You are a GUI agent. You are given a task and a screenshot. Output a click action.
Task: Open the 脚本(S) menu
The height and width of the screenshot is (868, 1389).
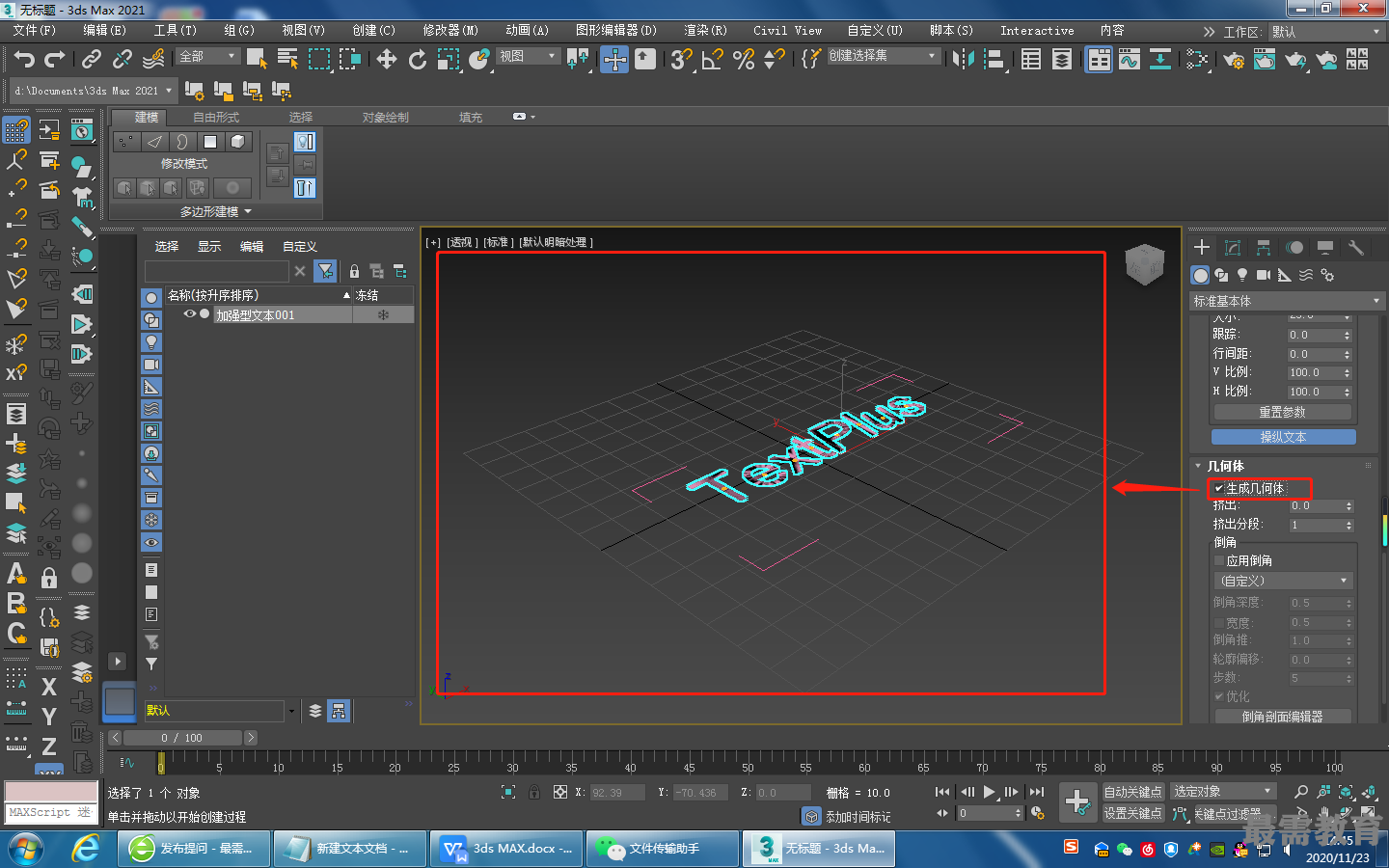click(951, 30)
